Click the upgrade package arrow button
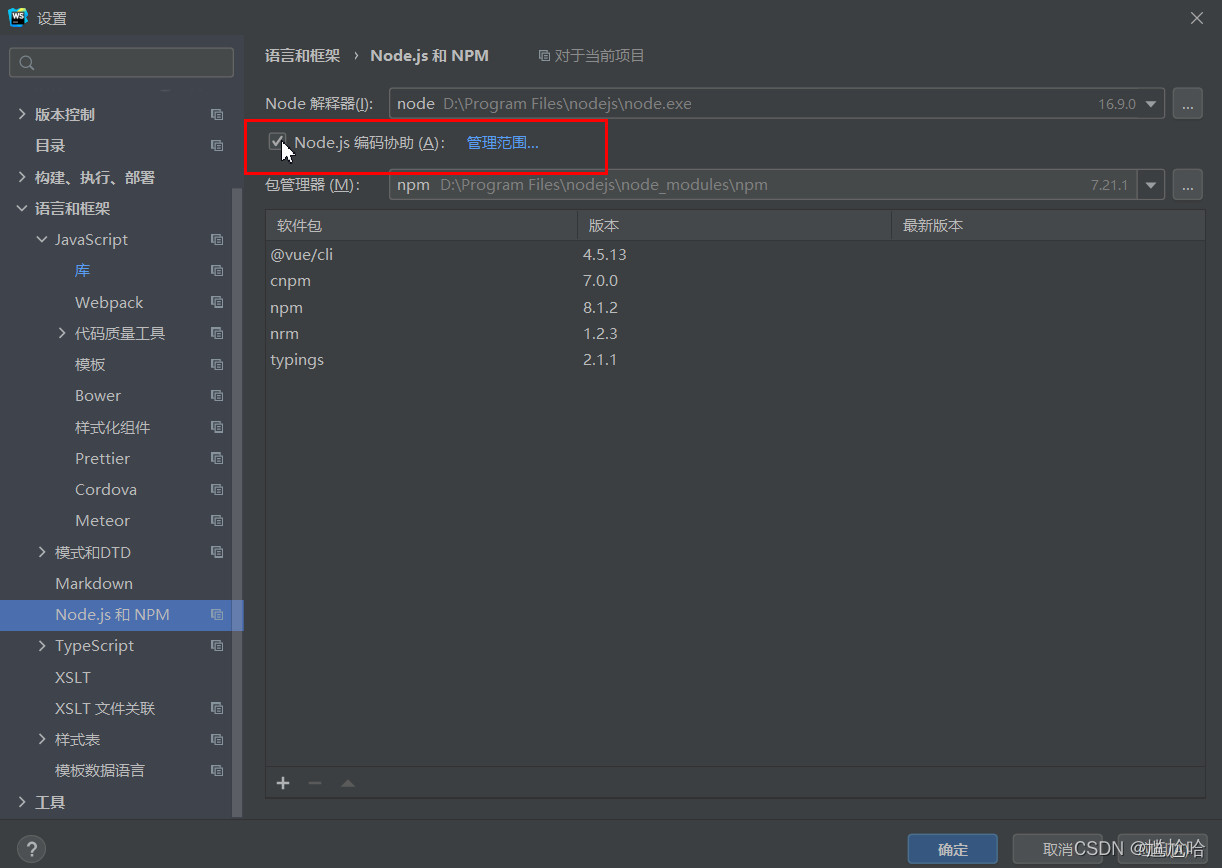 (348, 783)
